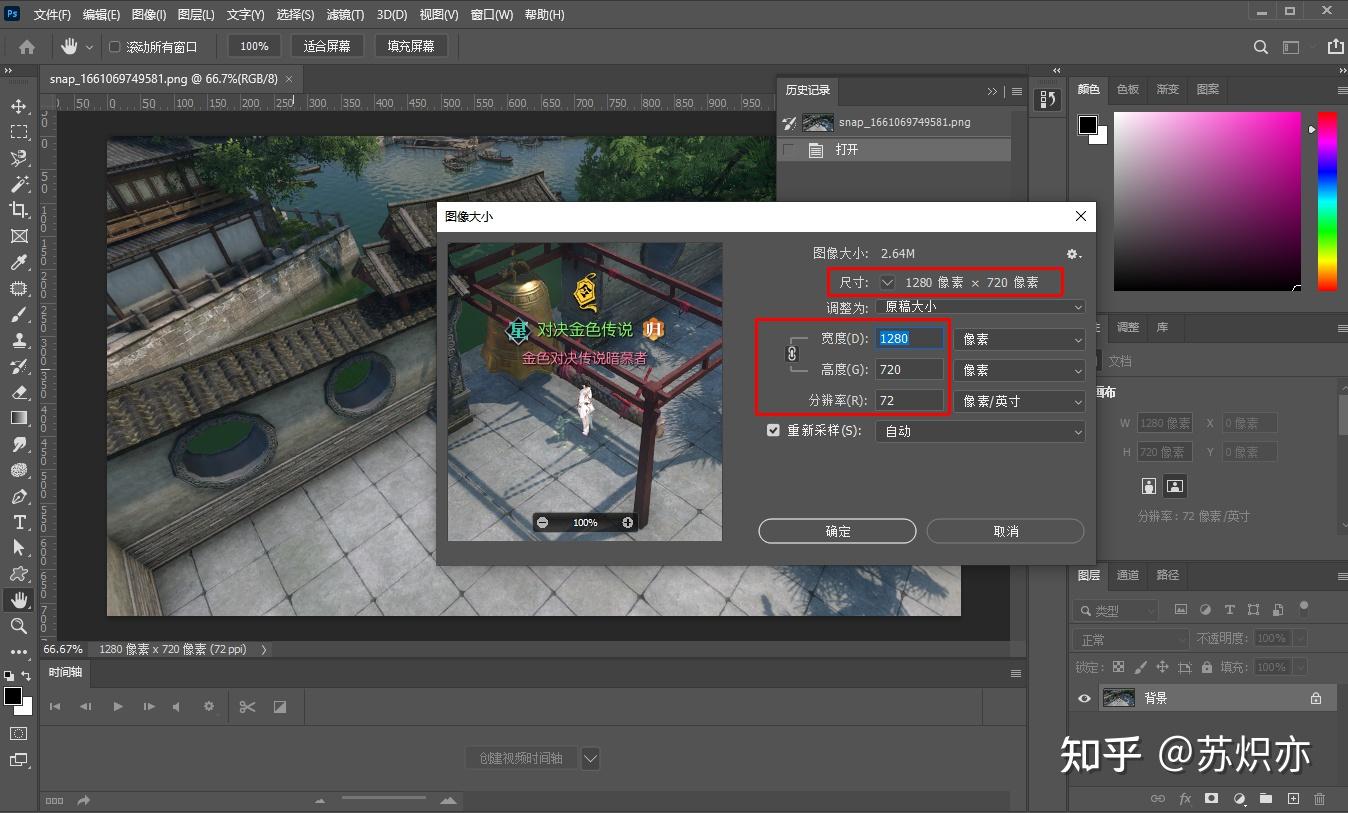The image size is (1348, 813).
Task: Uncheck the resample checkbox in dialog
Action: 773,430
